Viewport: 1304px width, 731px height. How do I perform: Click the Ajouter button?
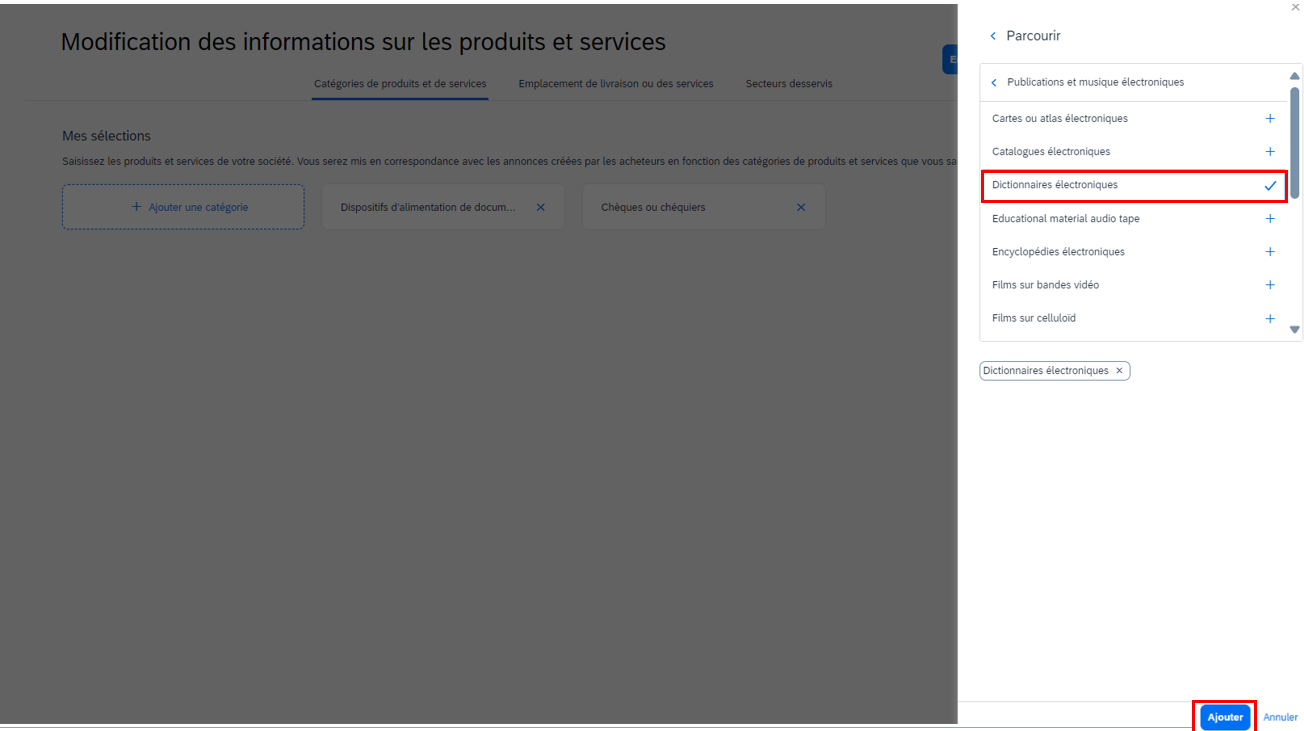coord(1225,717)
